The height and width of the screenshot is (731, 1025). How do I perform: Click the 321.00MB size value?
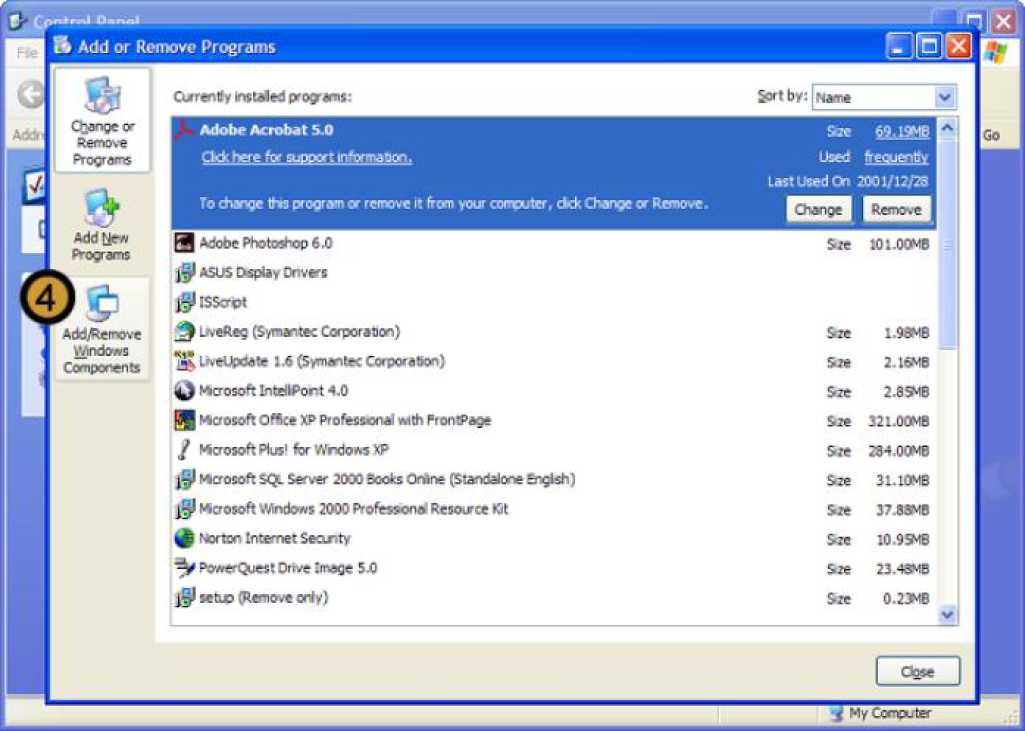click(x=899, y=422)
